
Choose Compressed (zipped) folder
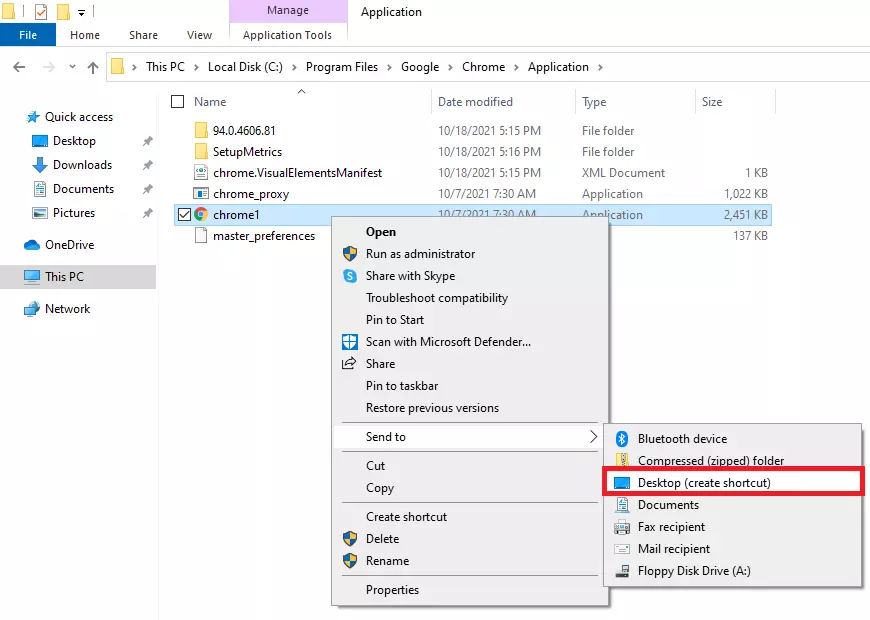[x=732, y=461]
